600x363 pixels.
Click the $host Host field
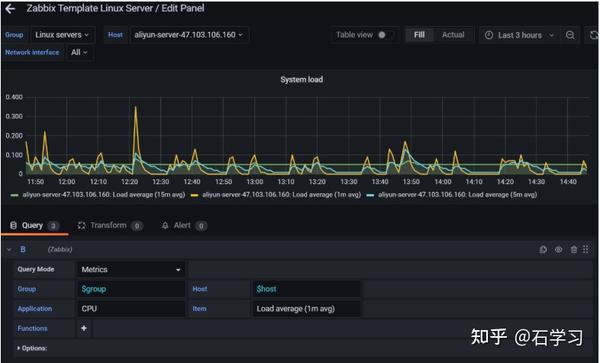306,289
